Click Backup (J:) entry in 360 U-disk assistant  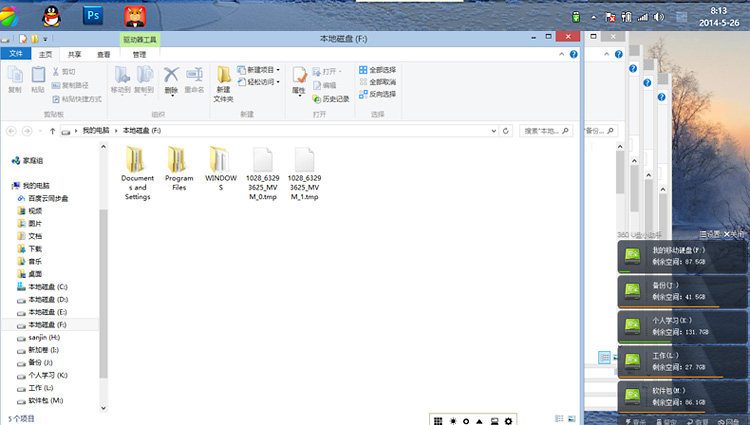pyautogui.click(x=682, y=291)
